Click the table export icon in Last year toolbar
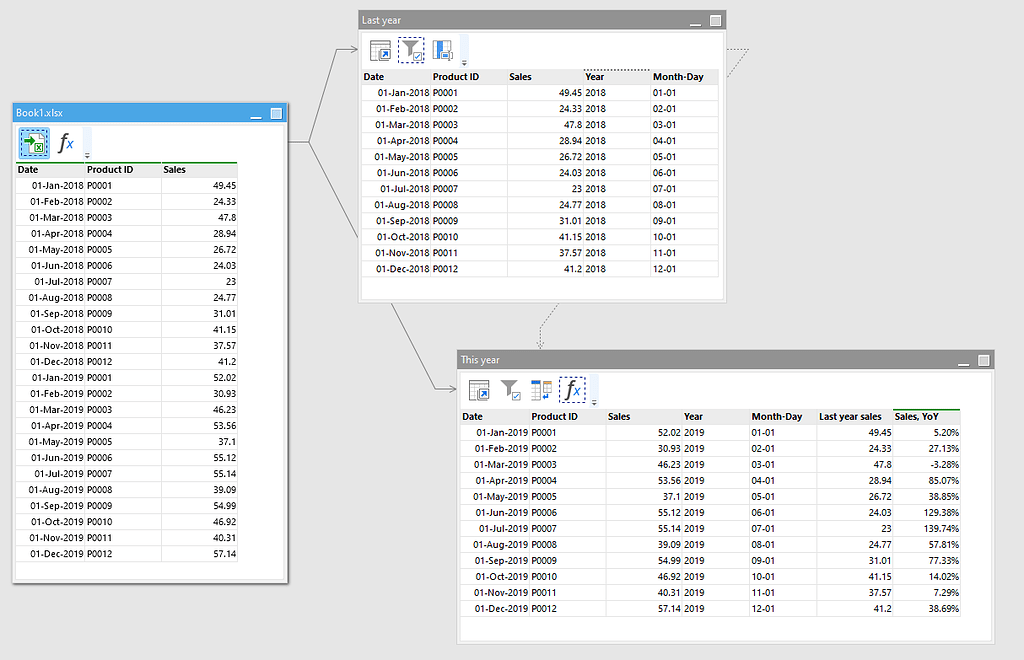This screenshot has width=1024, height=660. (380, 50)
